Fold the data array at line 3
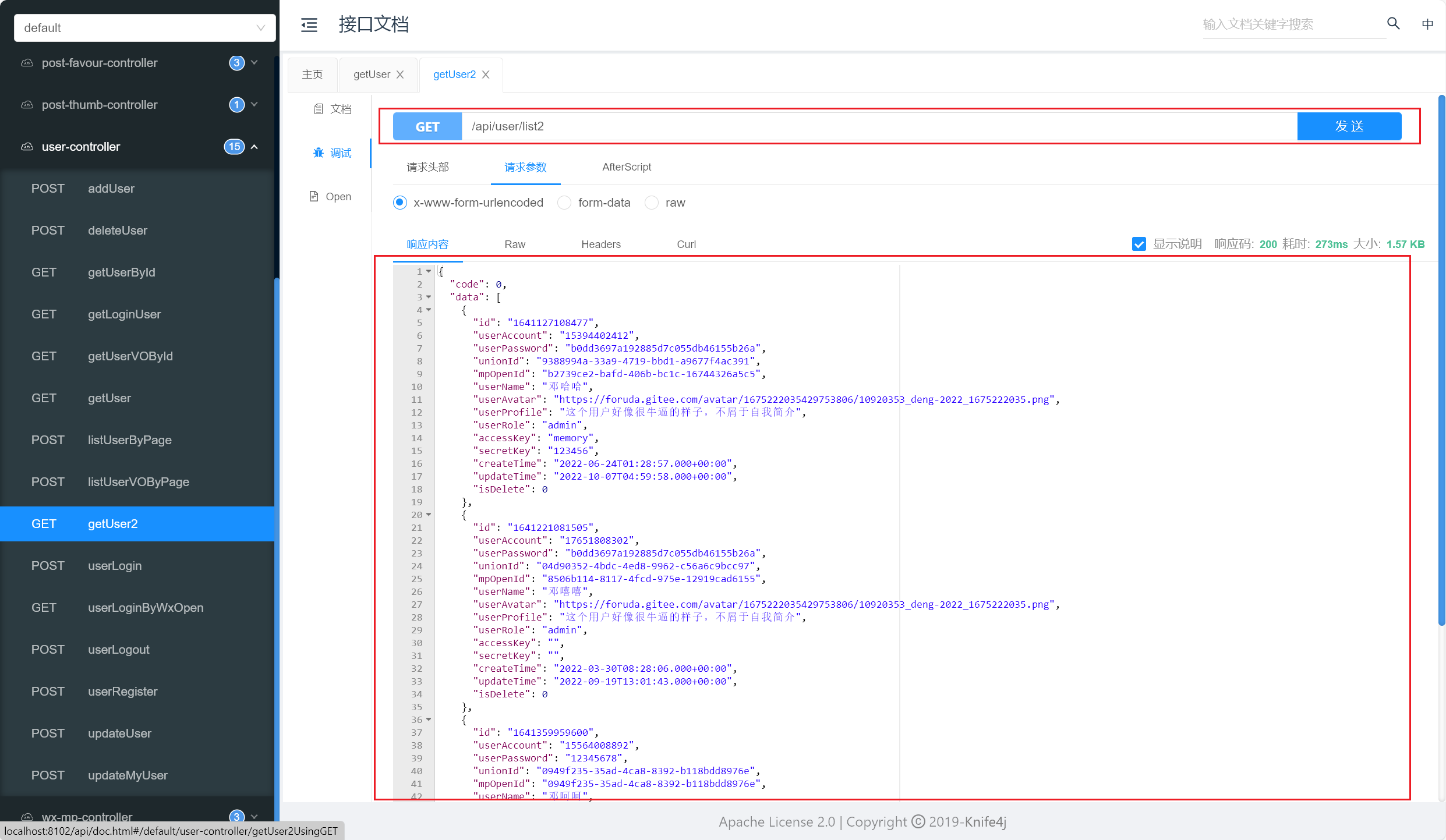Image resolution: width=1446 pixels, height=840 pixels. [x=429, y=297]
